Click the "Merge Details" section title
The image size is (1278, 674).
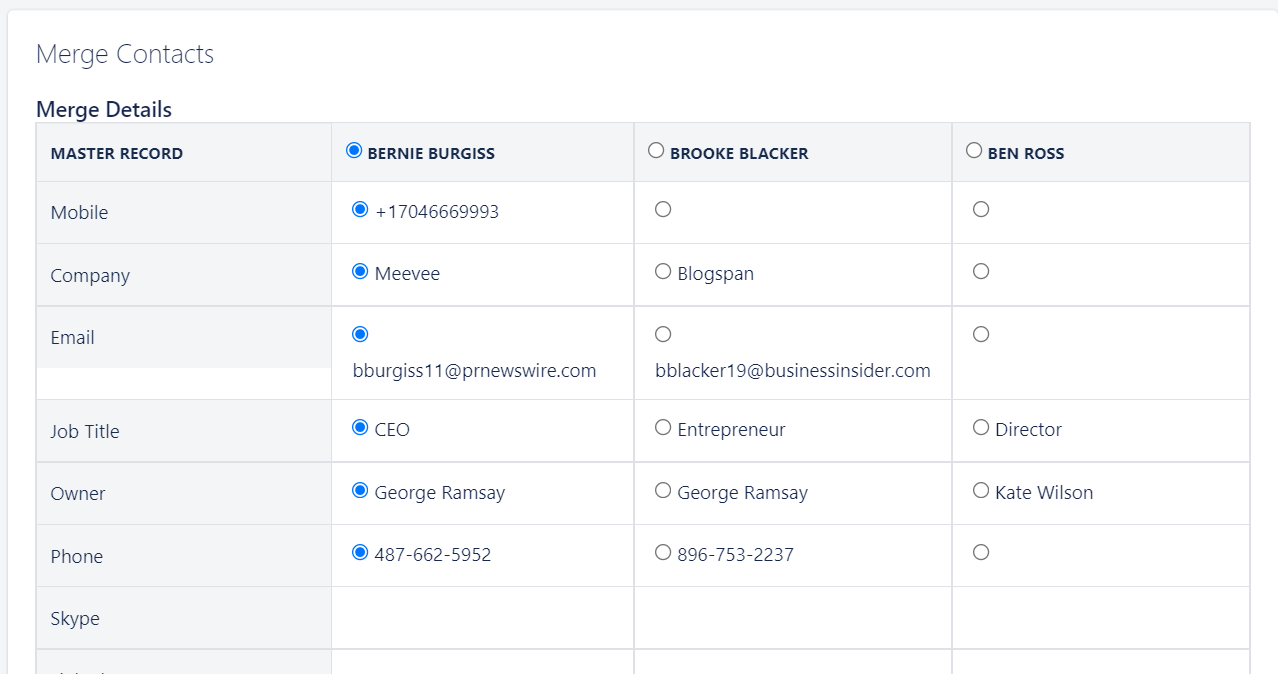(104, 110)
